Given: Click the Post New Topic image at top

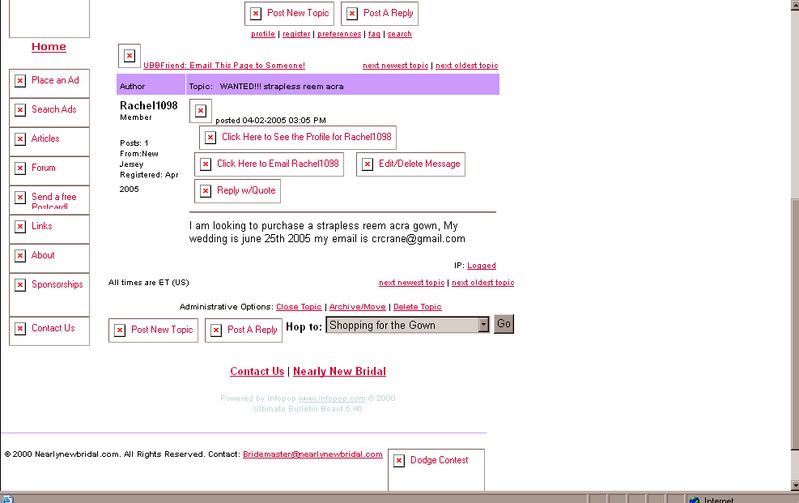Looking at the screenshot, I should pyautogui.click(x=288, y=13).
